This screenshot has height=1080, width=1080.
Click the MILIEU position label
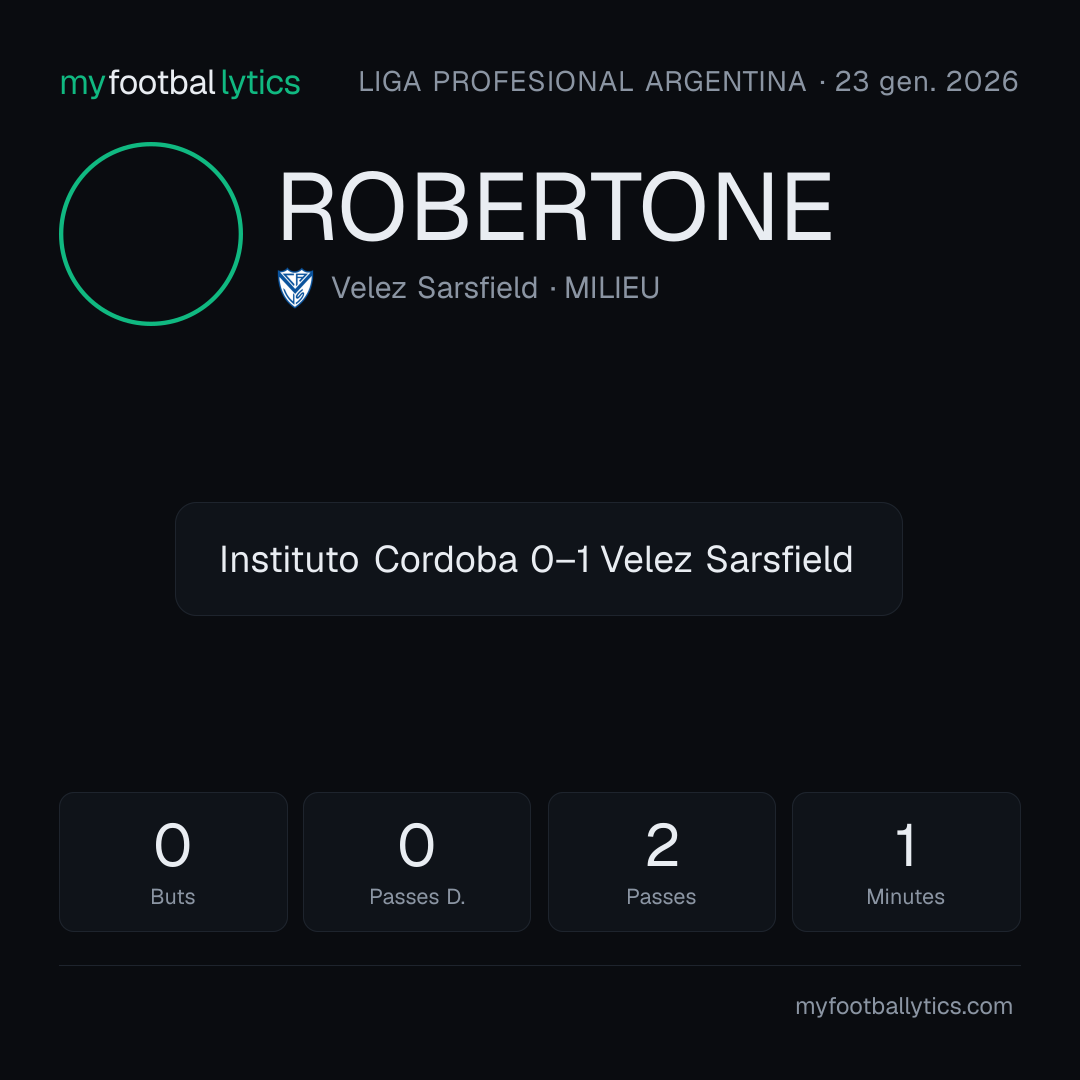pyautogui.click(x=612, y=288)
